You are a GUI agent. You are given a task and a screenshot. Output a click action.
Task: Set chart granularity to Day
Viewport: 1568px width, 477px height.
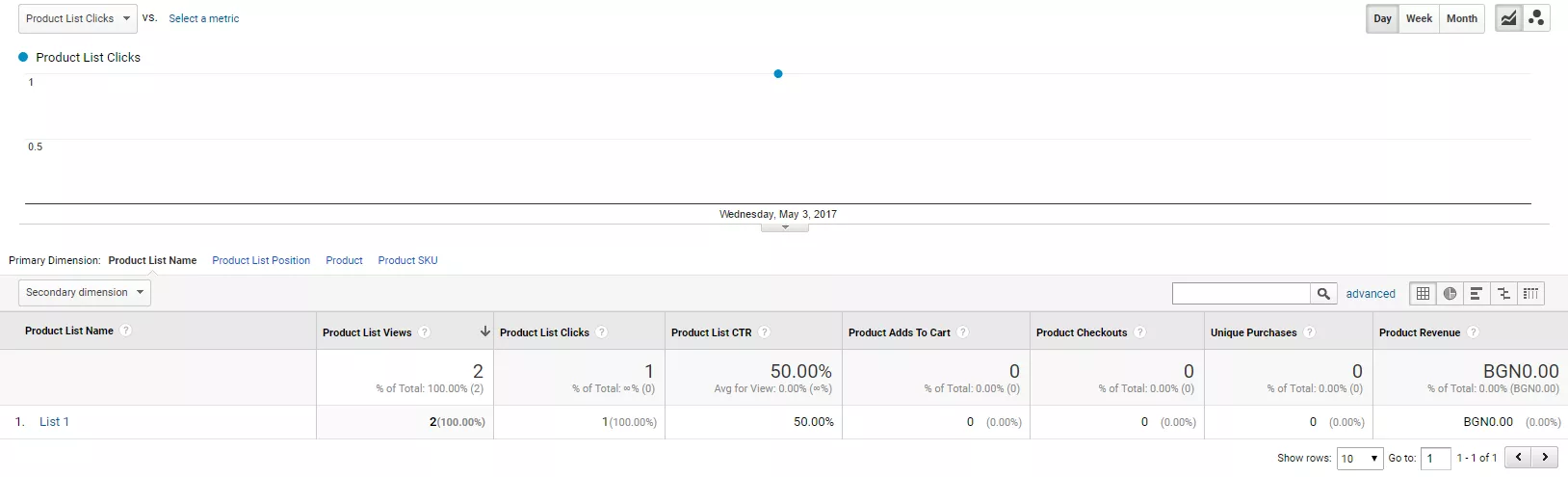pyautogui.click(x=1382, y=18)
